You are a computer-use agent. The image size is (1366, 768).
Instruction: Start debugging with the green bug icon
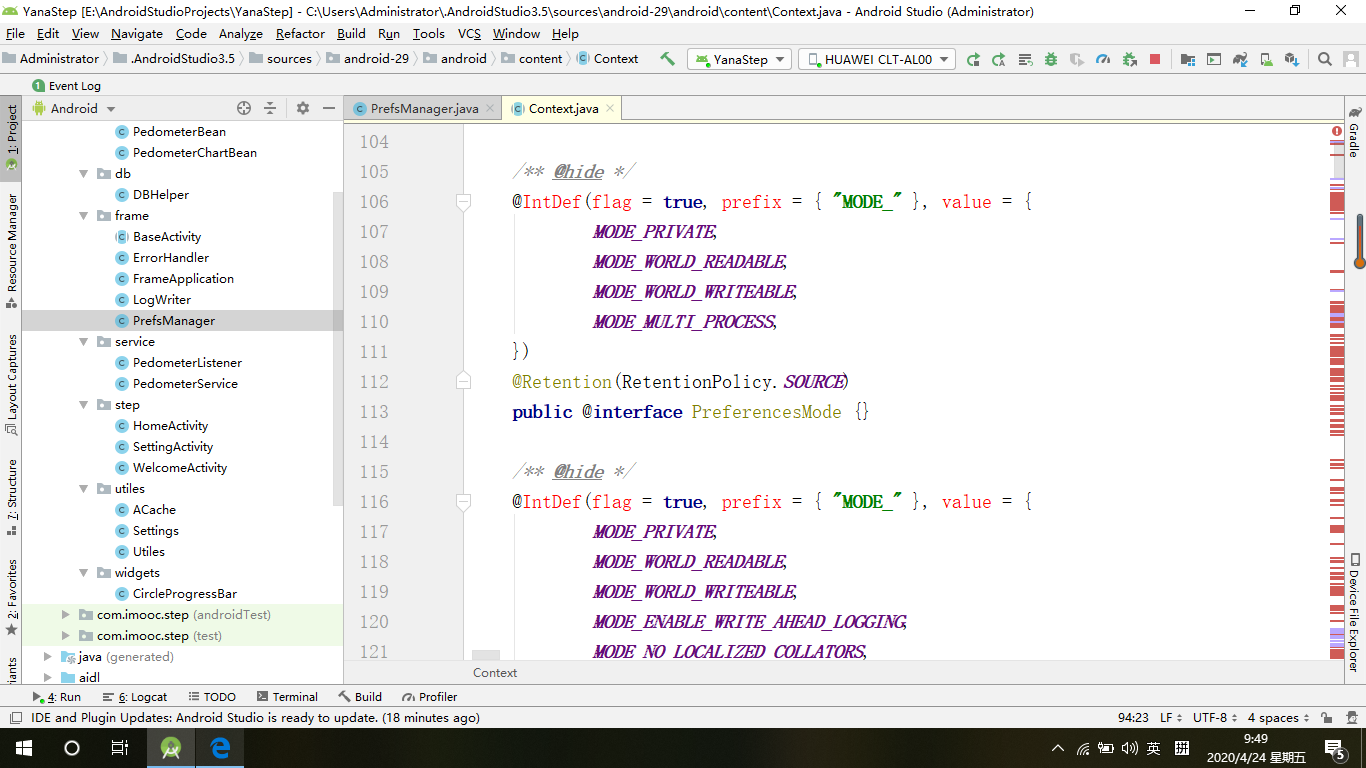click(x=1051, y=59)
